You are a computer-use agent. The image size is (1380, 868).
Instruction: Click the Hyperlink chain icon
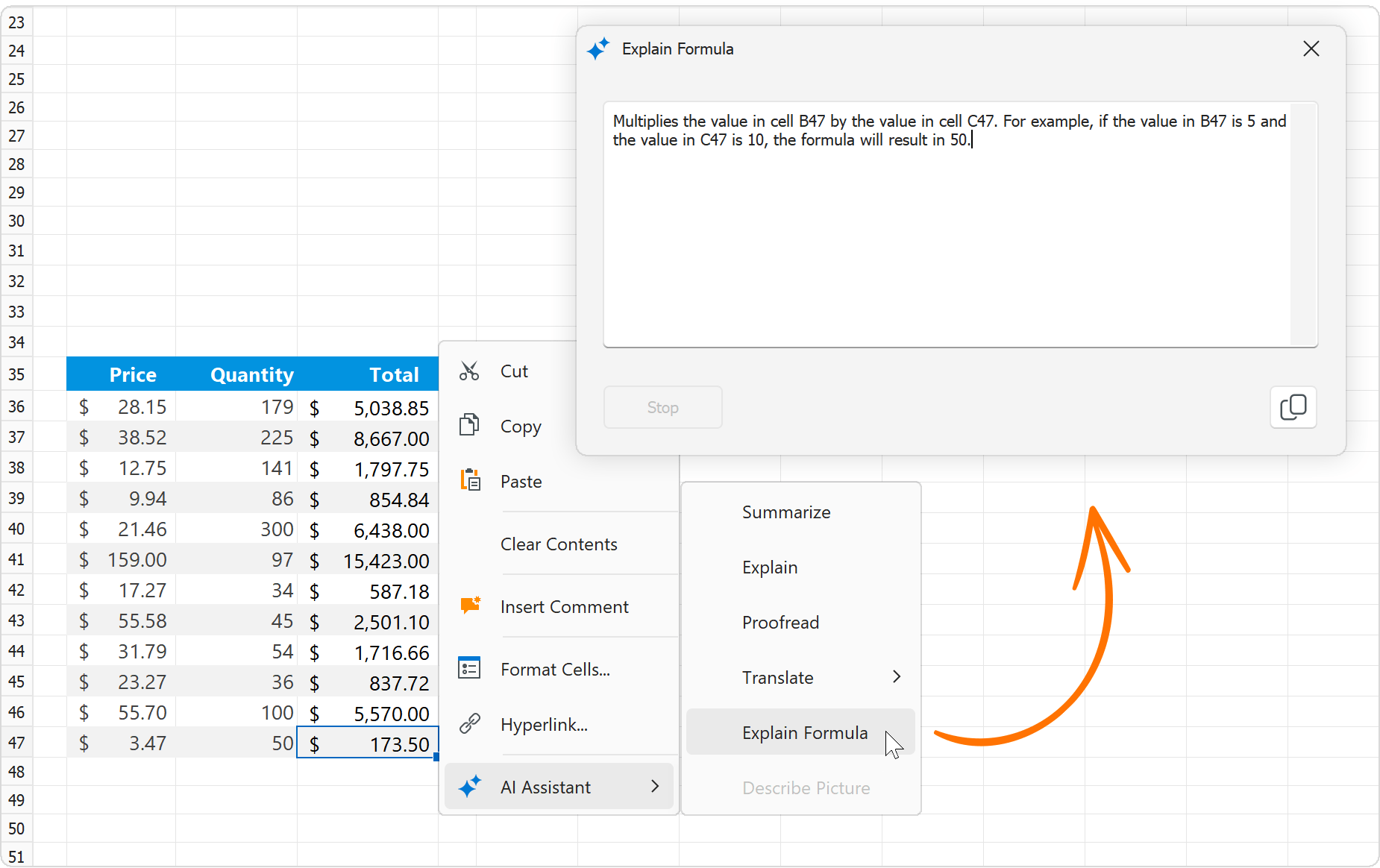469,723
